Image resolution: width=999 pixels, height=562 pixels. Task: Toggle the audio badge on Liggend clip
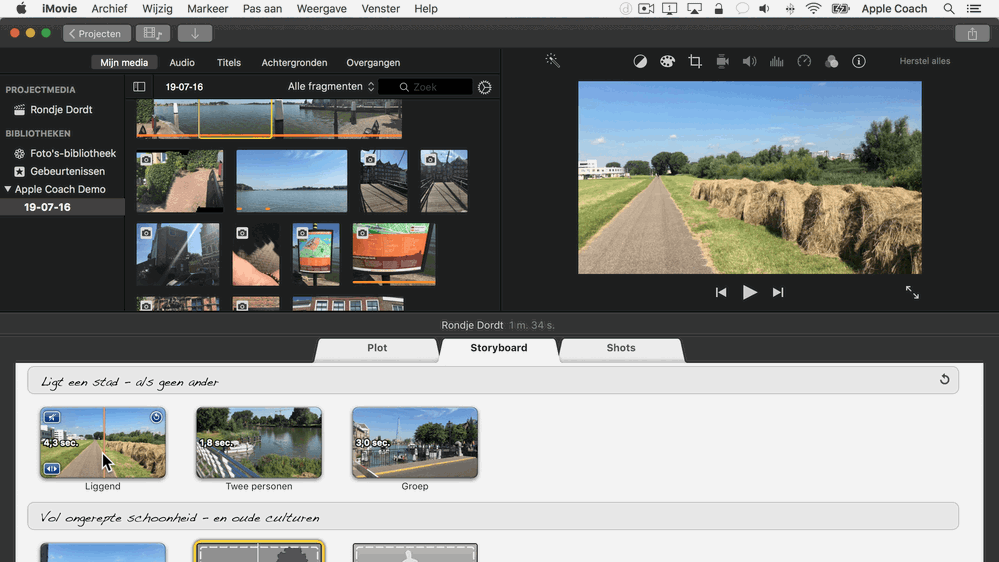click(52, 417)
